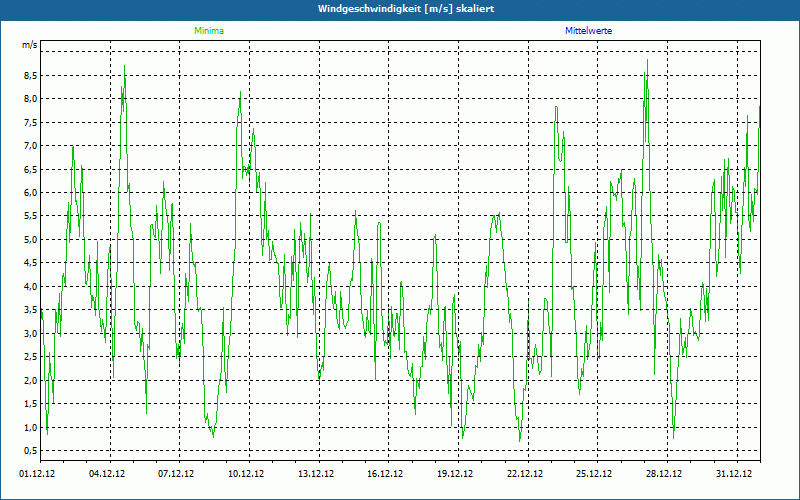
Task: Click the blue Mittelwerte legend label
Action: click(588, 31)
